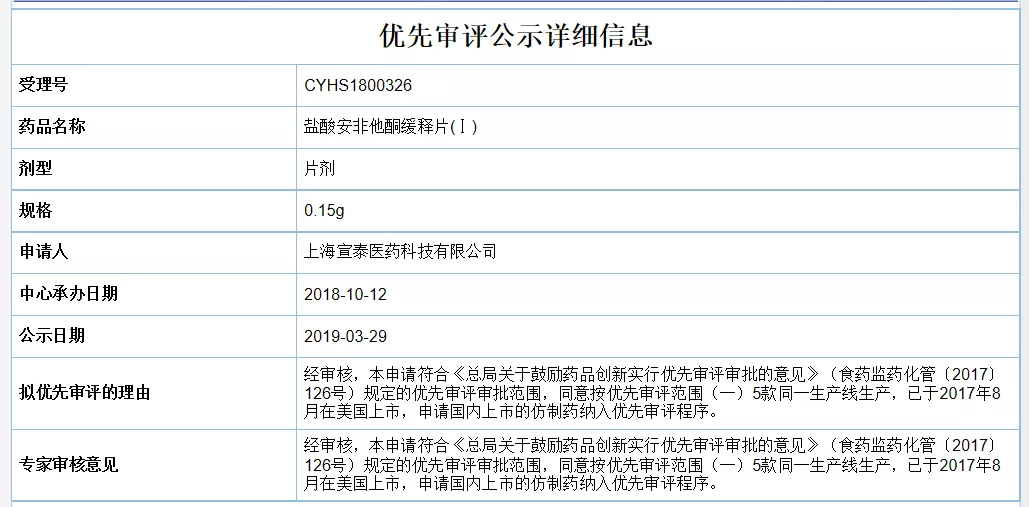Select the publication date 2019-03-29
Screen dimensions: 1029x507
pos(345,336)
